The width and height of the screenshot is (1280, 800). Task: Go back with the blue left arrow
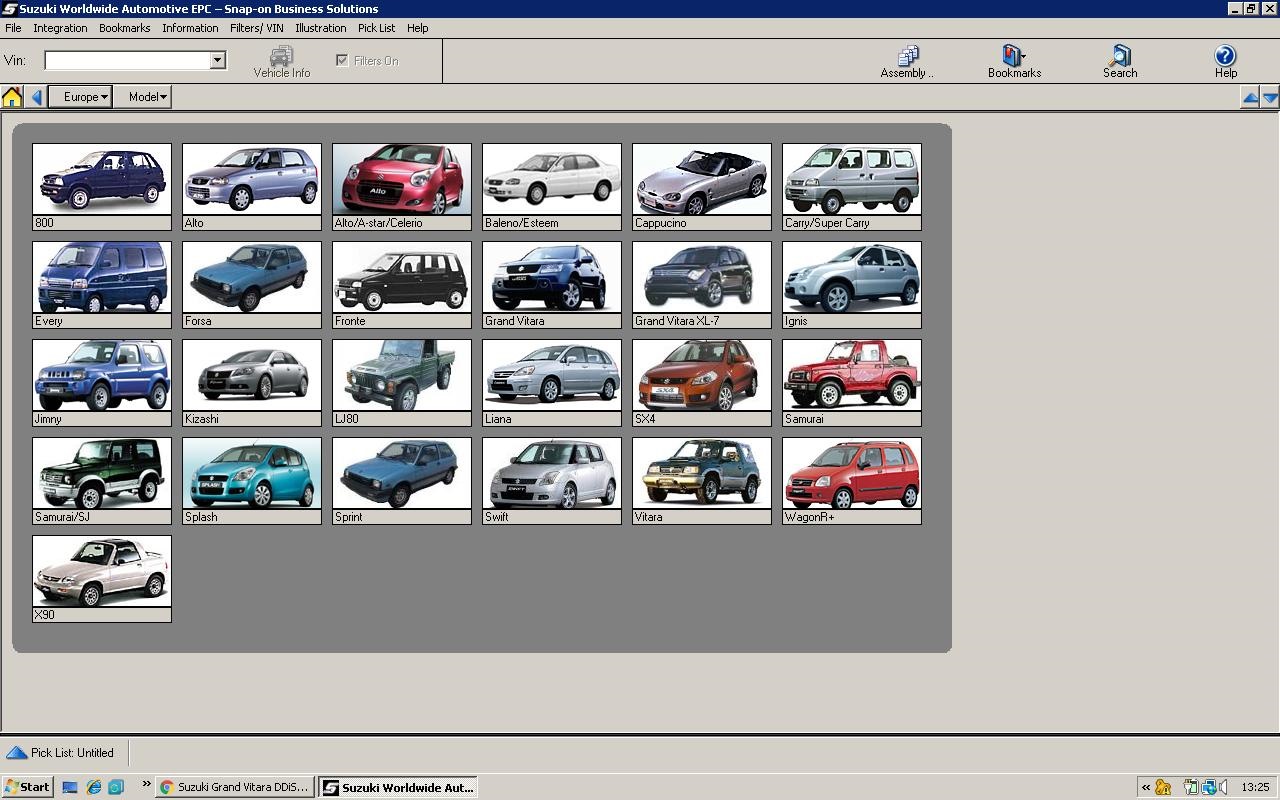36,97
